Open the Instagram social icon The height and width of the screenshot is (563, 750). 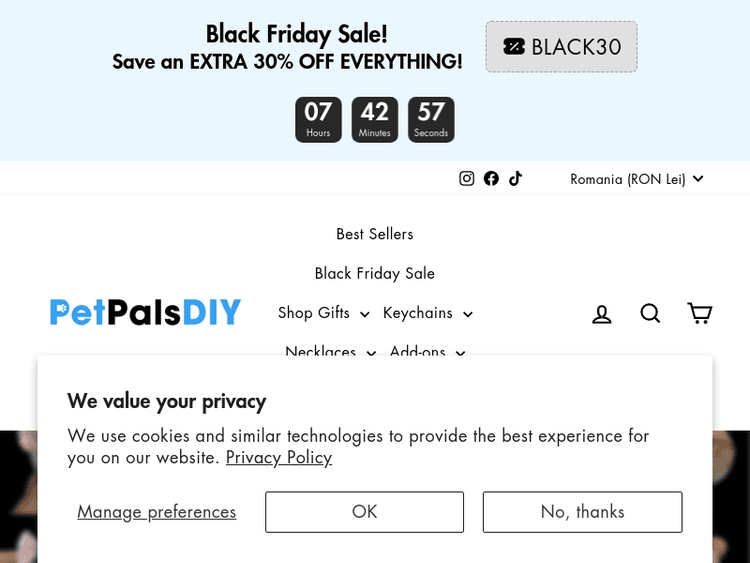pos(466,179)
